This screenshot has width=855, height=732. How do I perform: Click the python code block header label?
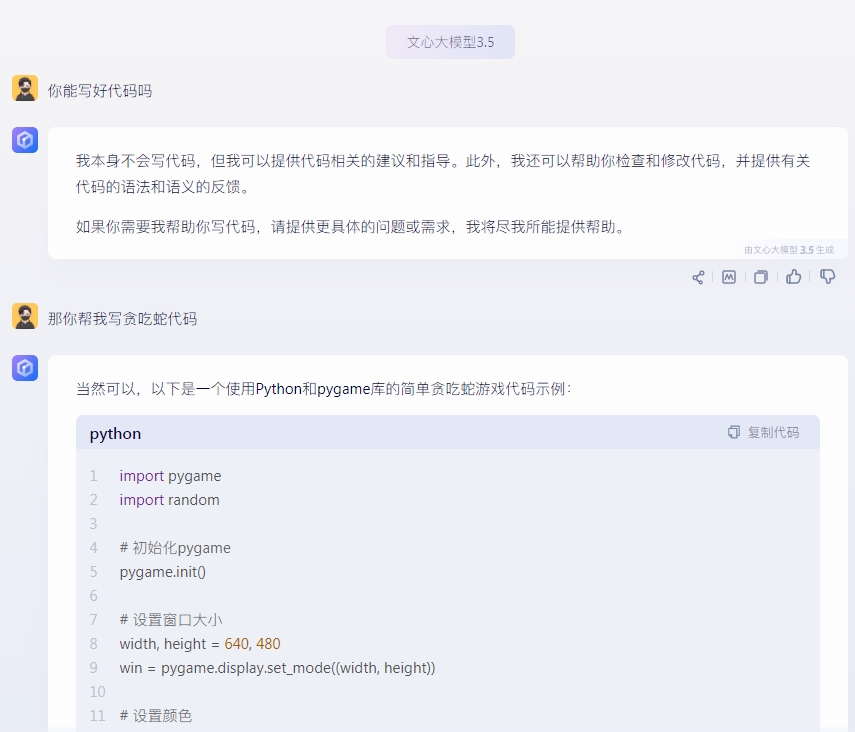pyautogui.click(x=115, y=434)
